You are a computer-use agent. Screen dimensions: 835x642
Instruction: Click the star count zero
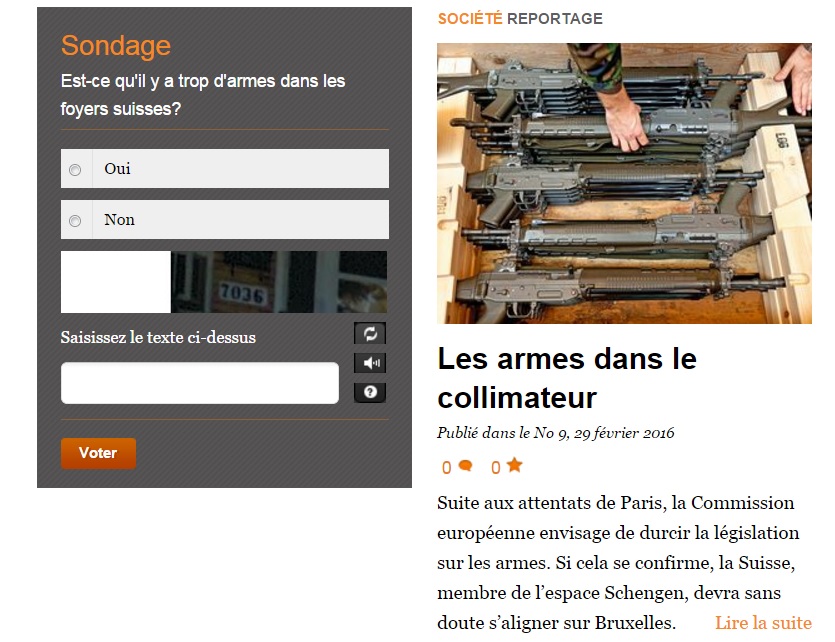click(496, 468)
